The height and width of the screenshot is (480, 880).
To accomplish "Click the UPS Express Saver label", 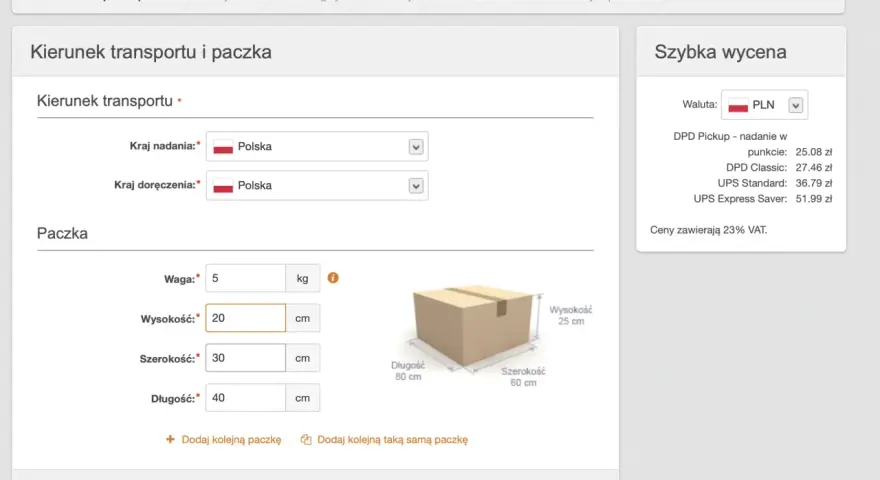I will click(740, 199).
